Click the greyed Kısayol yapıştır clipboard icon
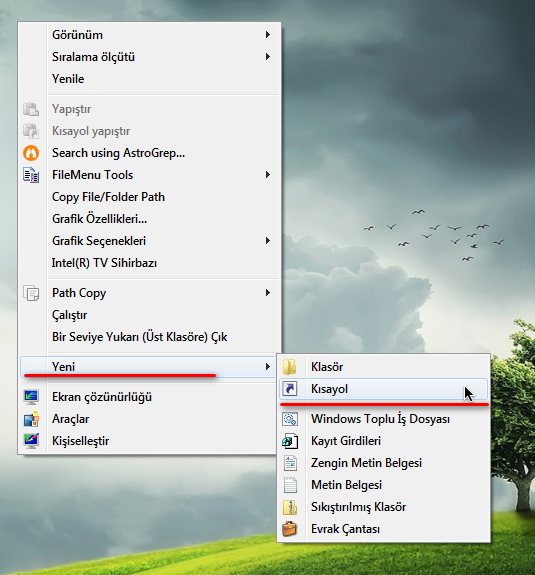 (x=31, y=131)
